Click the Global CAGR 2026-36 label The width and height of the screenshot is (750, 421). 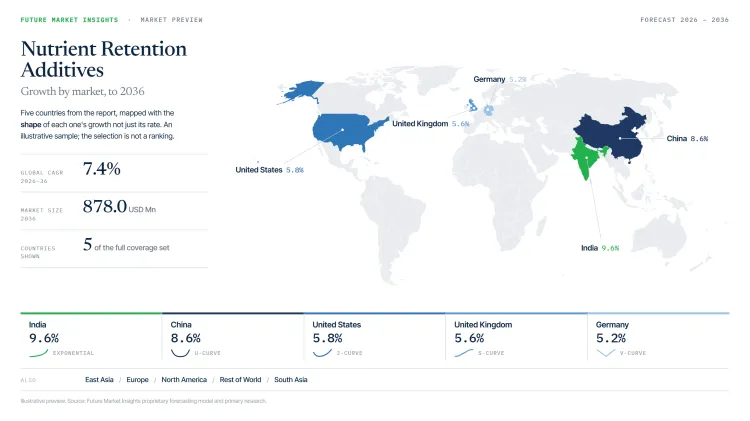(x=42, y=177)
